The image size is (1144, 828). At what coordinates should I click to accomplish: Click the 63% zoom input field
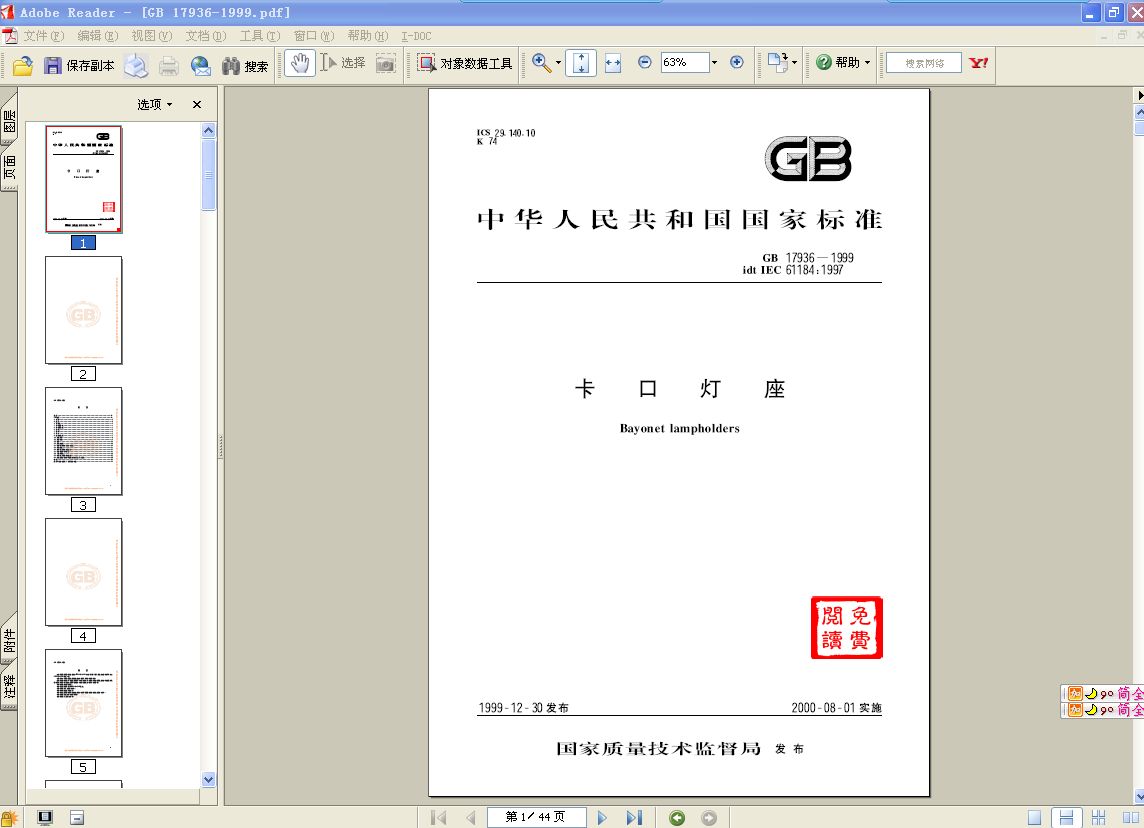tap(684, 63)
